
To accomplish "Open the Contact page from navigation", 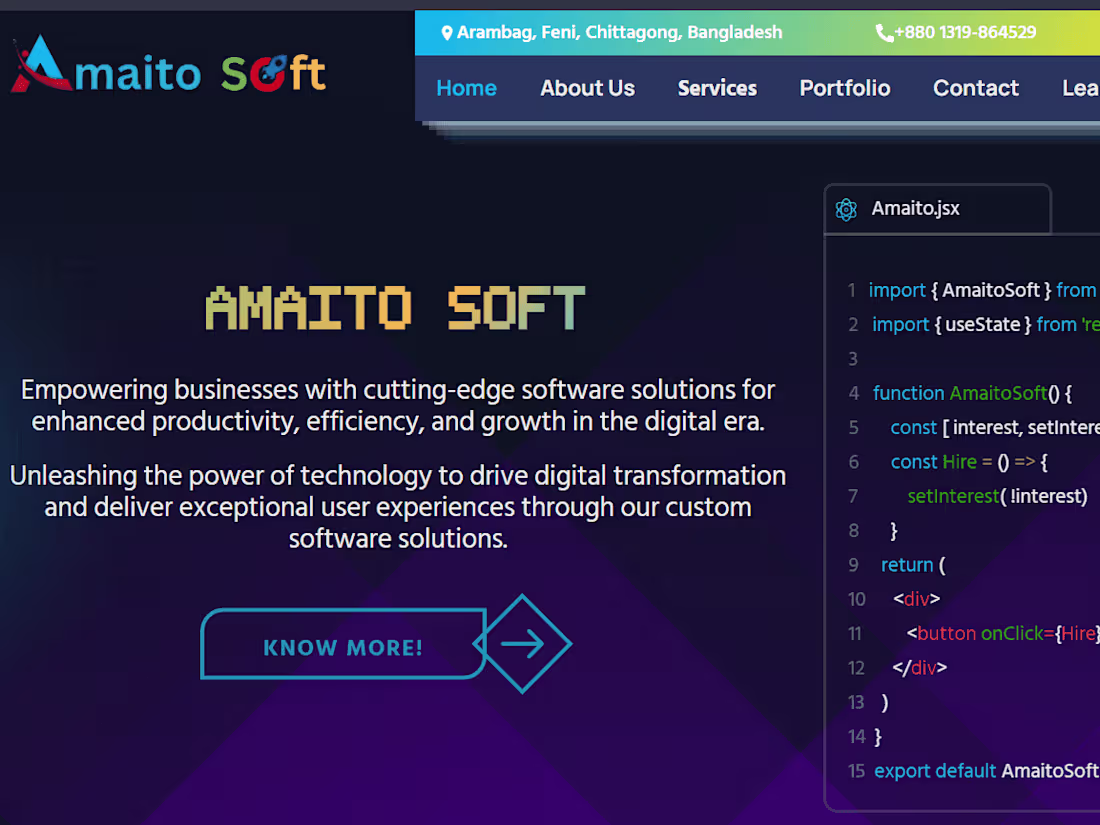I will pyautogui.click(x=975, y=88).
